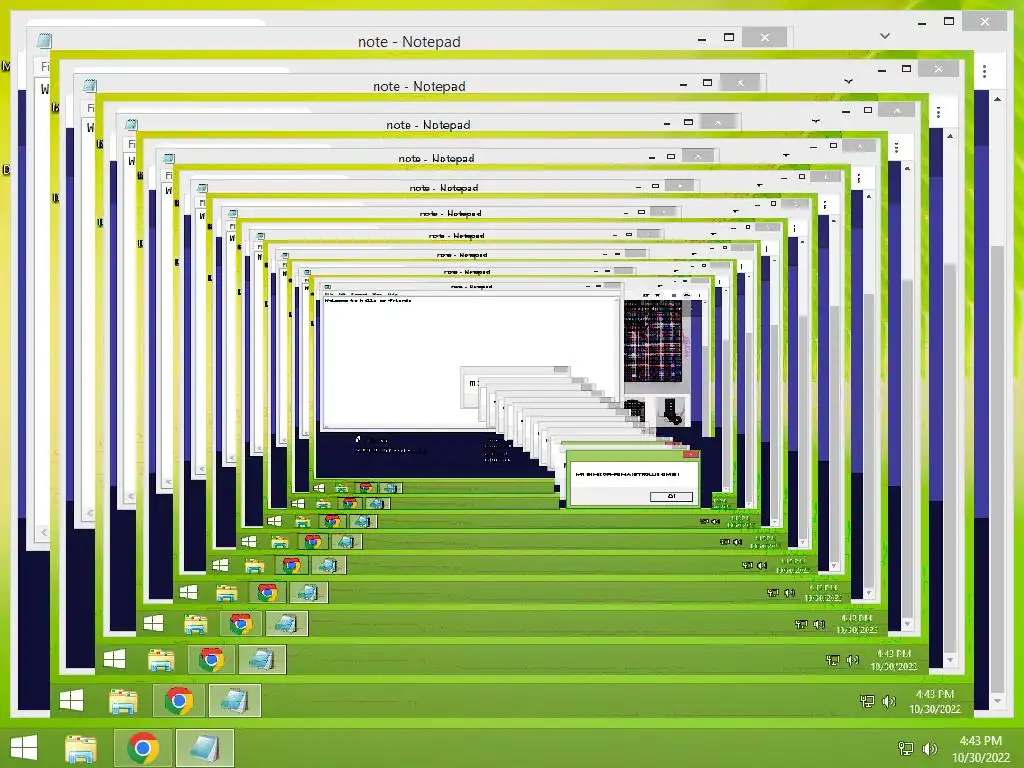Maximize the outermost note - Notepad window
This screenshot has width=1024, height=768.
(729, 38)
